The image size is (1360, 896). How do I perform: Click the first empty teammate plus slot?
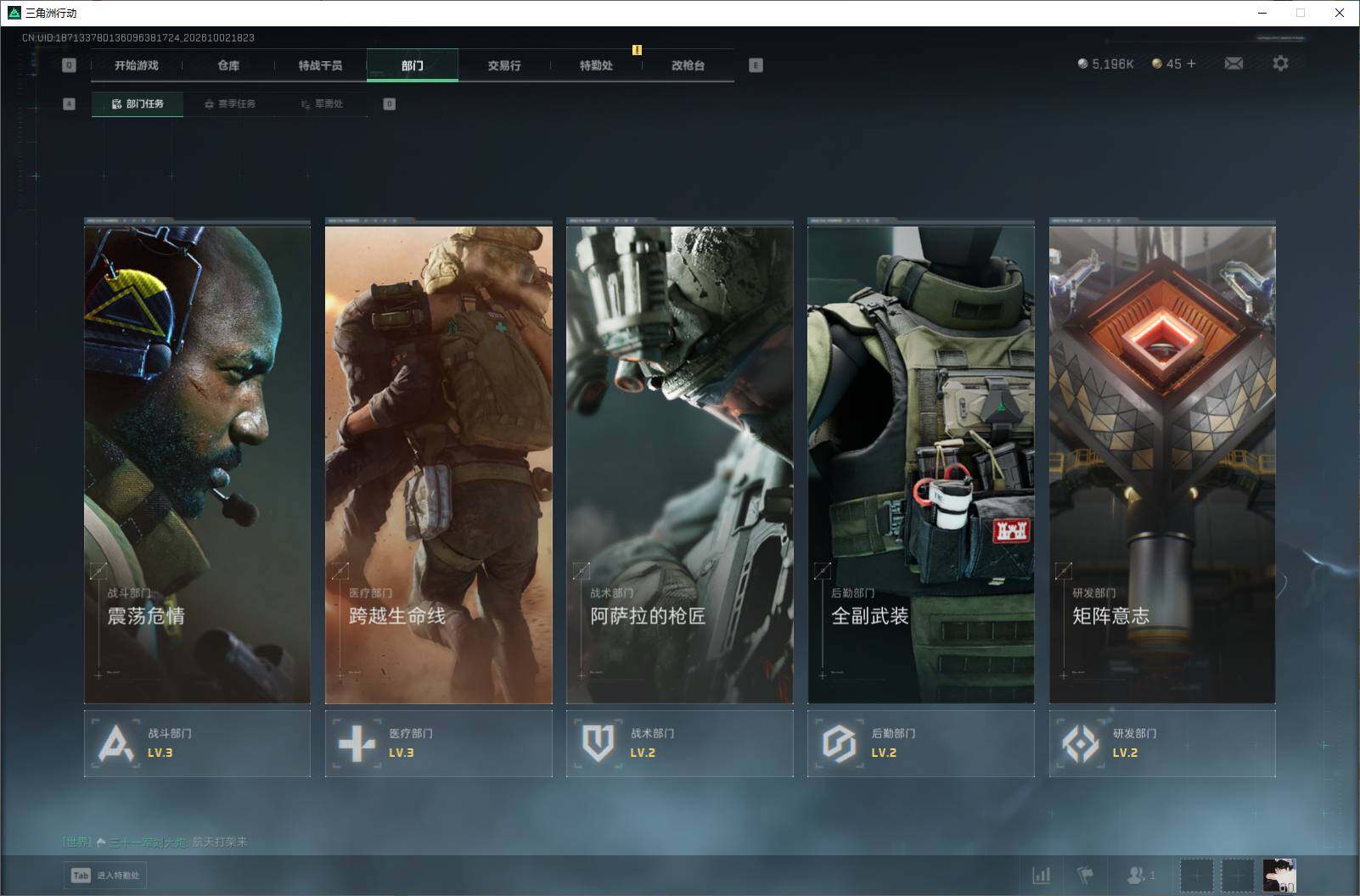(1197, 876)
